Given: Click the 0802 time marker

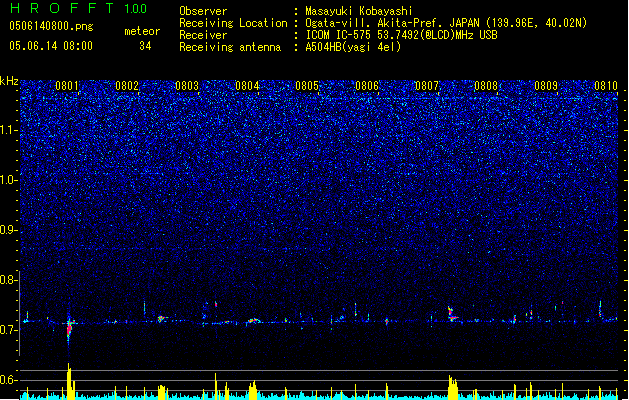Looking at the screenshot, I should (127, 86).
